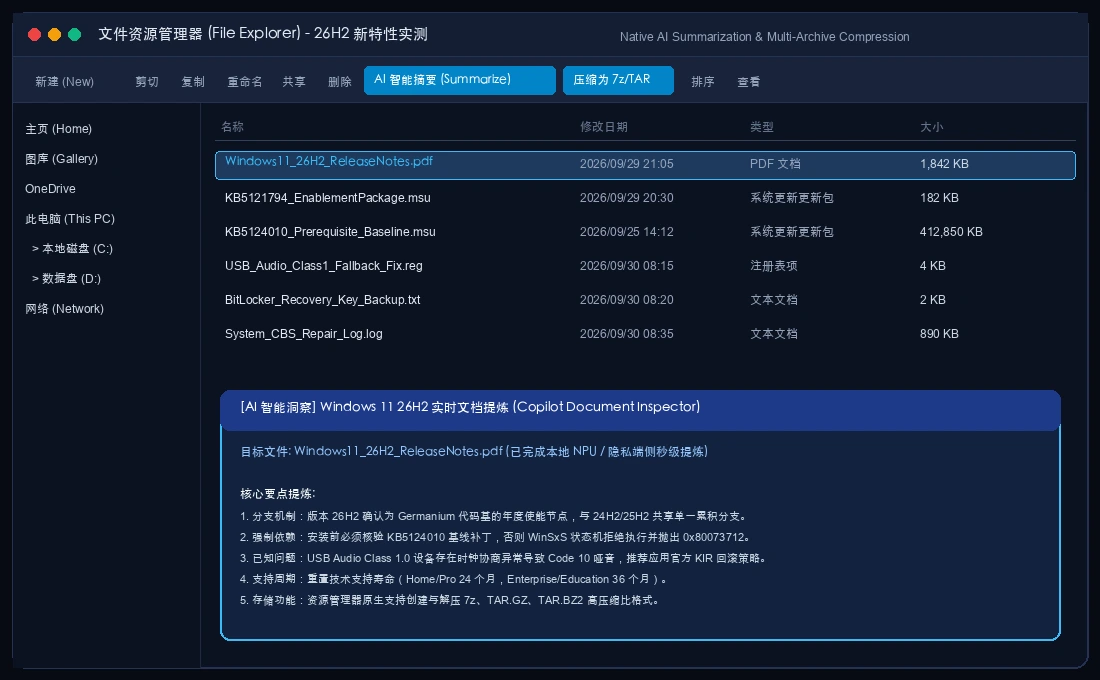Screen dimensions: 1100x680
Task: Click date 2026/09/25 14:12 cell
Action: 626,232
